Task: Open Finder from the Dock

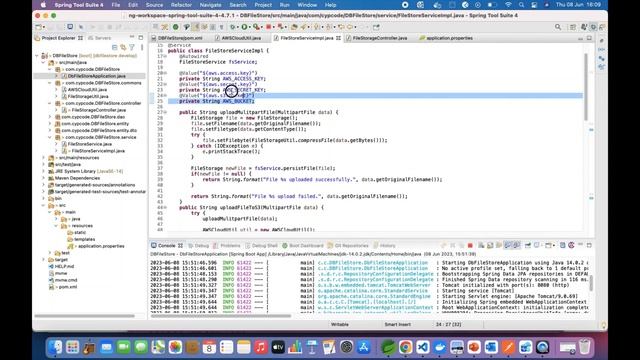Action: pos(55,347)
